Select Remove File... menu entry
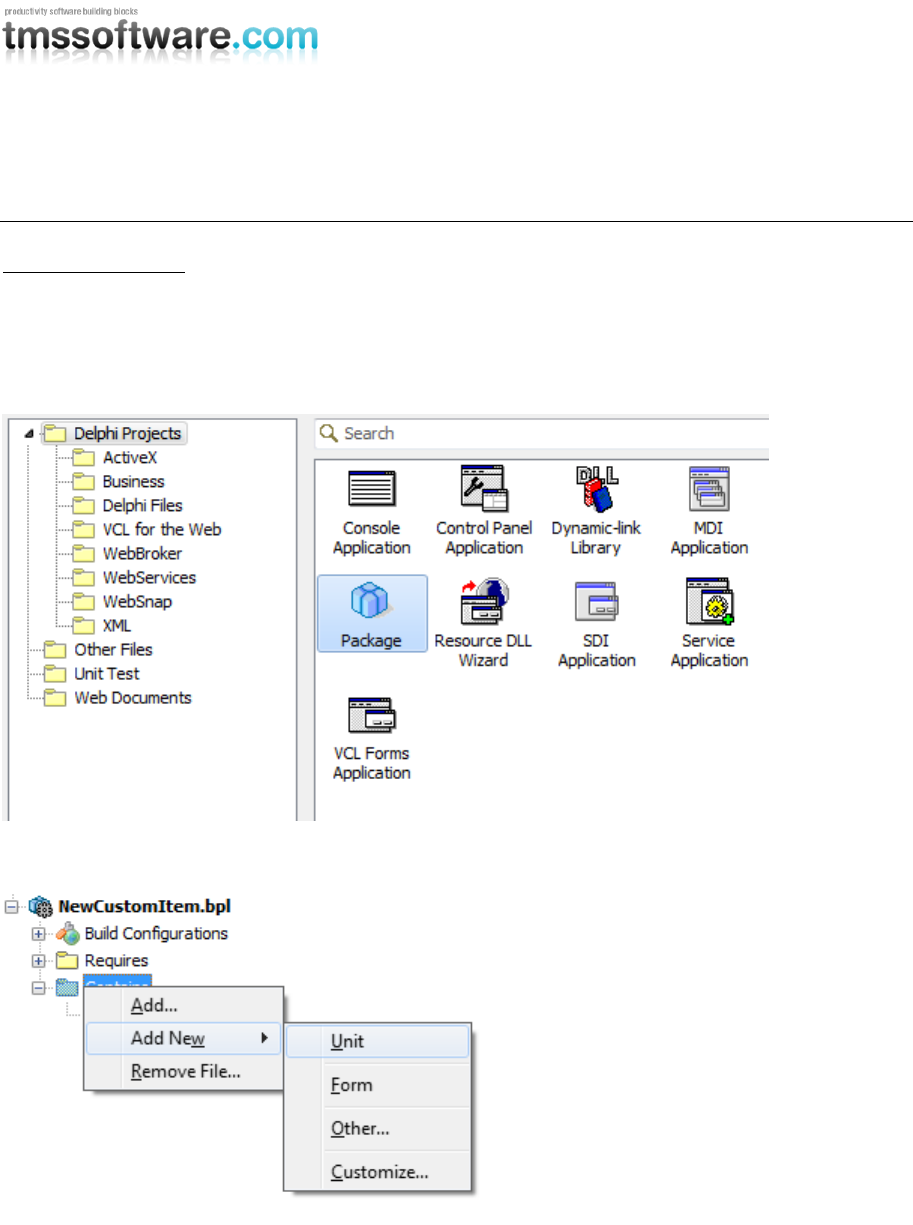913x1225 pixels. (184, 1072)
